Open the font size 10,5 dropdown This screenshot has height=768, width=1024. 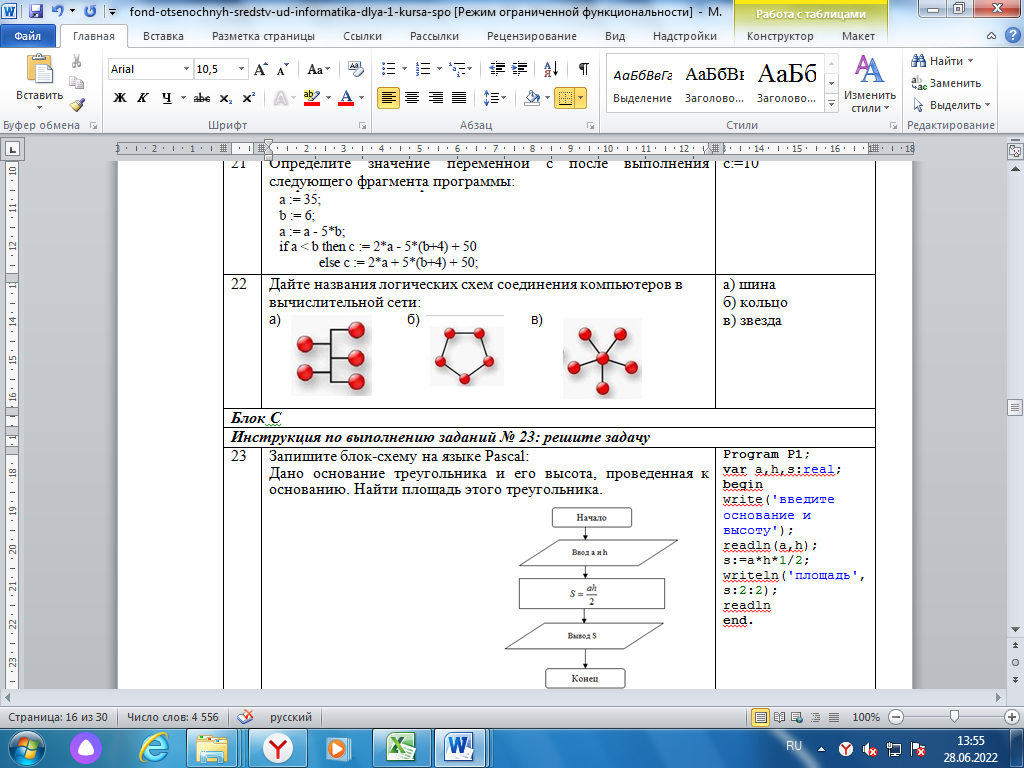[x=242, y=69]
